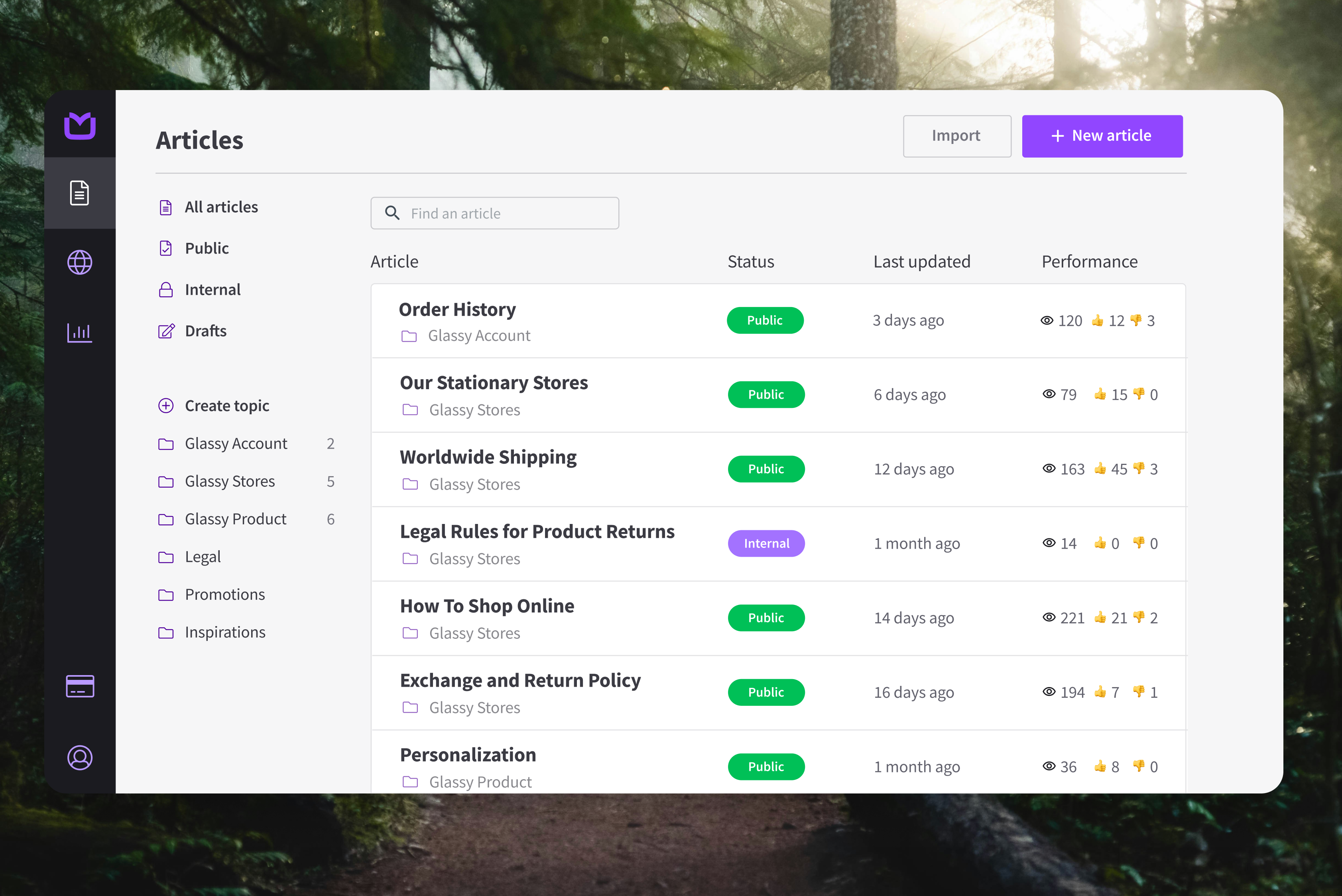The width and height of the screenshot is (1342, 896).
Task: Click the Import button
Action: [x=957, y=136]
